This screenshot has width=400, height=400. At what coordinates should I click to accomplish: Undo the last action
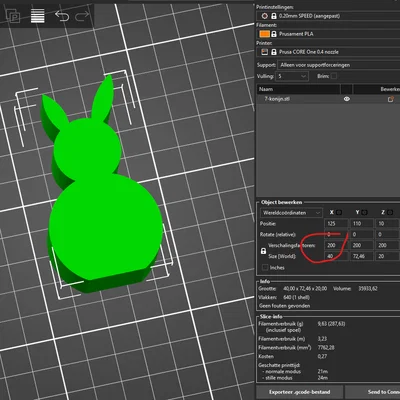pos(62,16)
